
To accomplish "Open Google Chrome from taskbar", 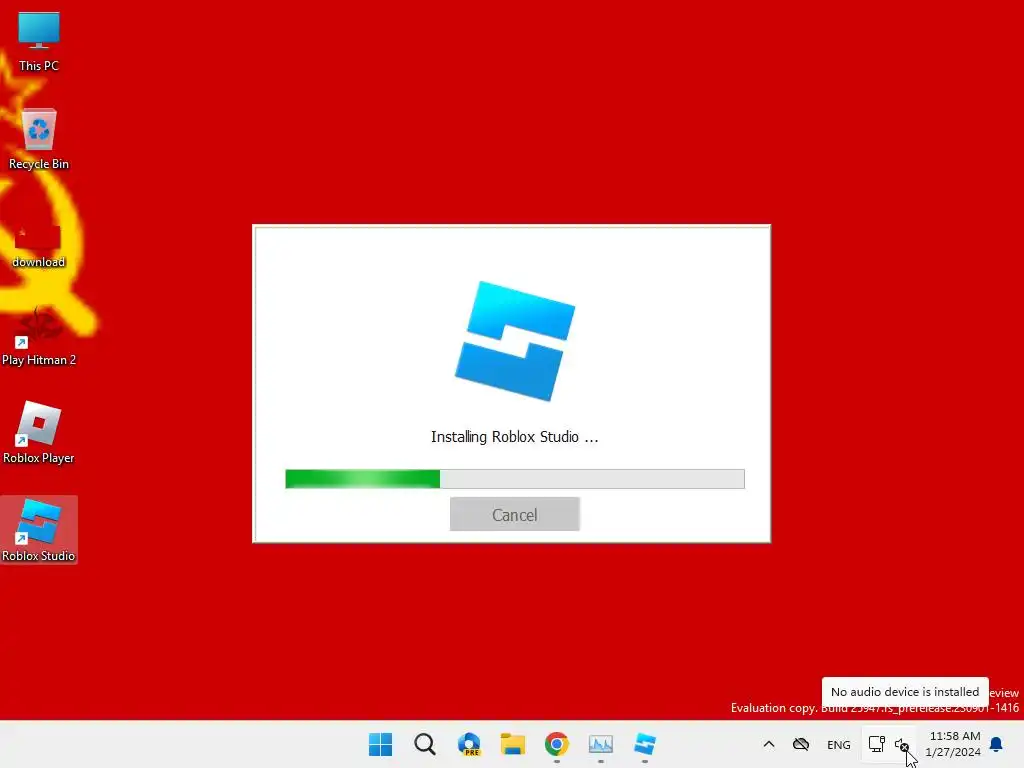I will [556, 744].
